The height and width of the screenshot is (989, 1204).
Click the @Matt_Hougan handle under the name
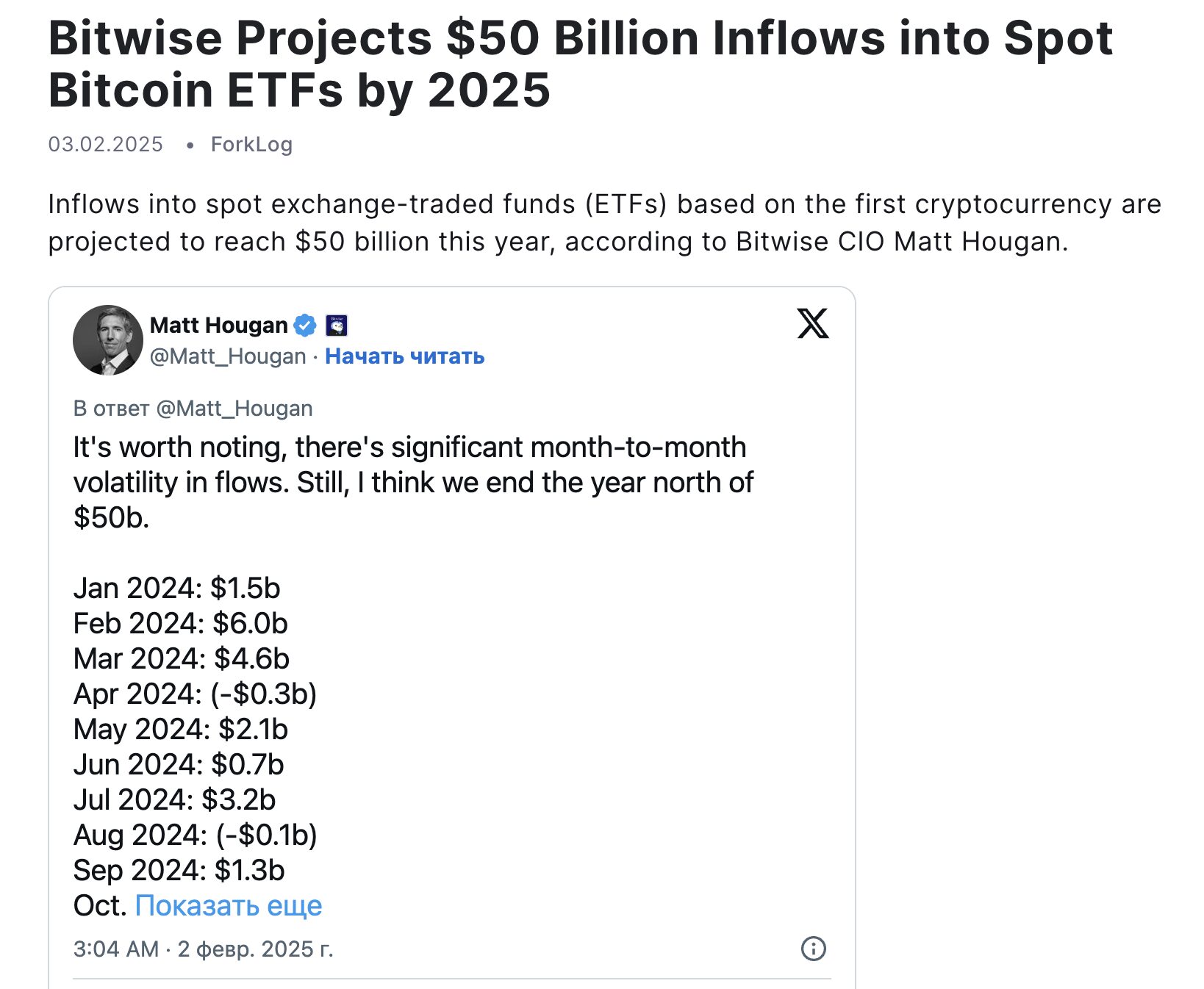pos(228,356)
